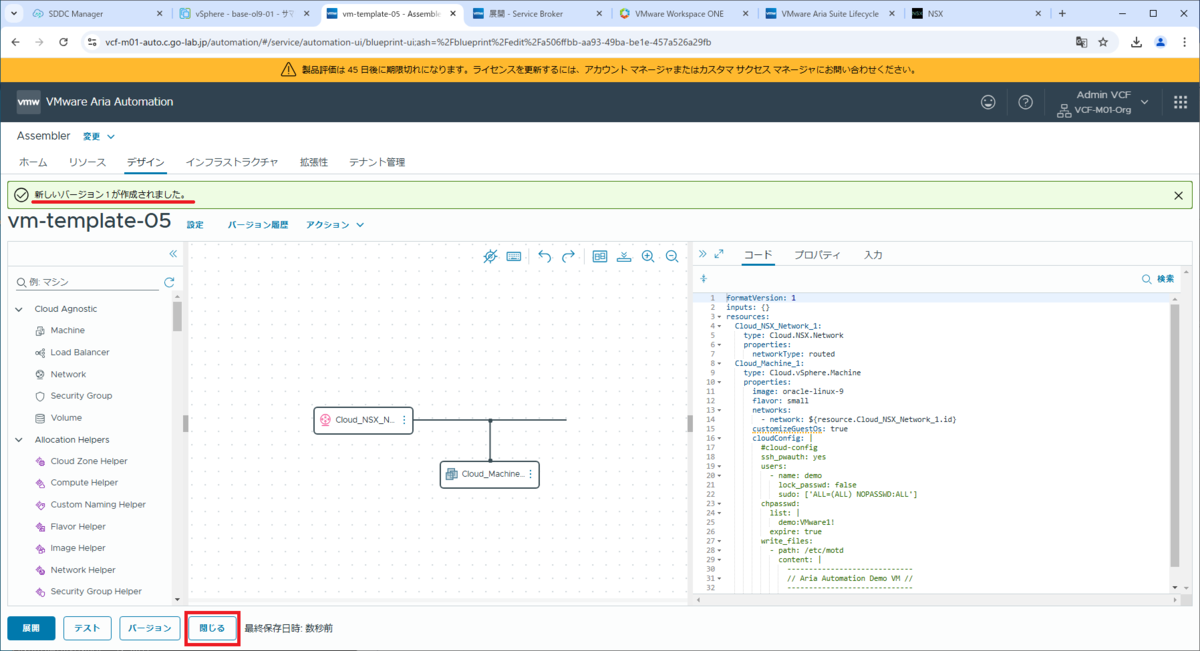
Task: Click the バージョン button
Action: 150,628
